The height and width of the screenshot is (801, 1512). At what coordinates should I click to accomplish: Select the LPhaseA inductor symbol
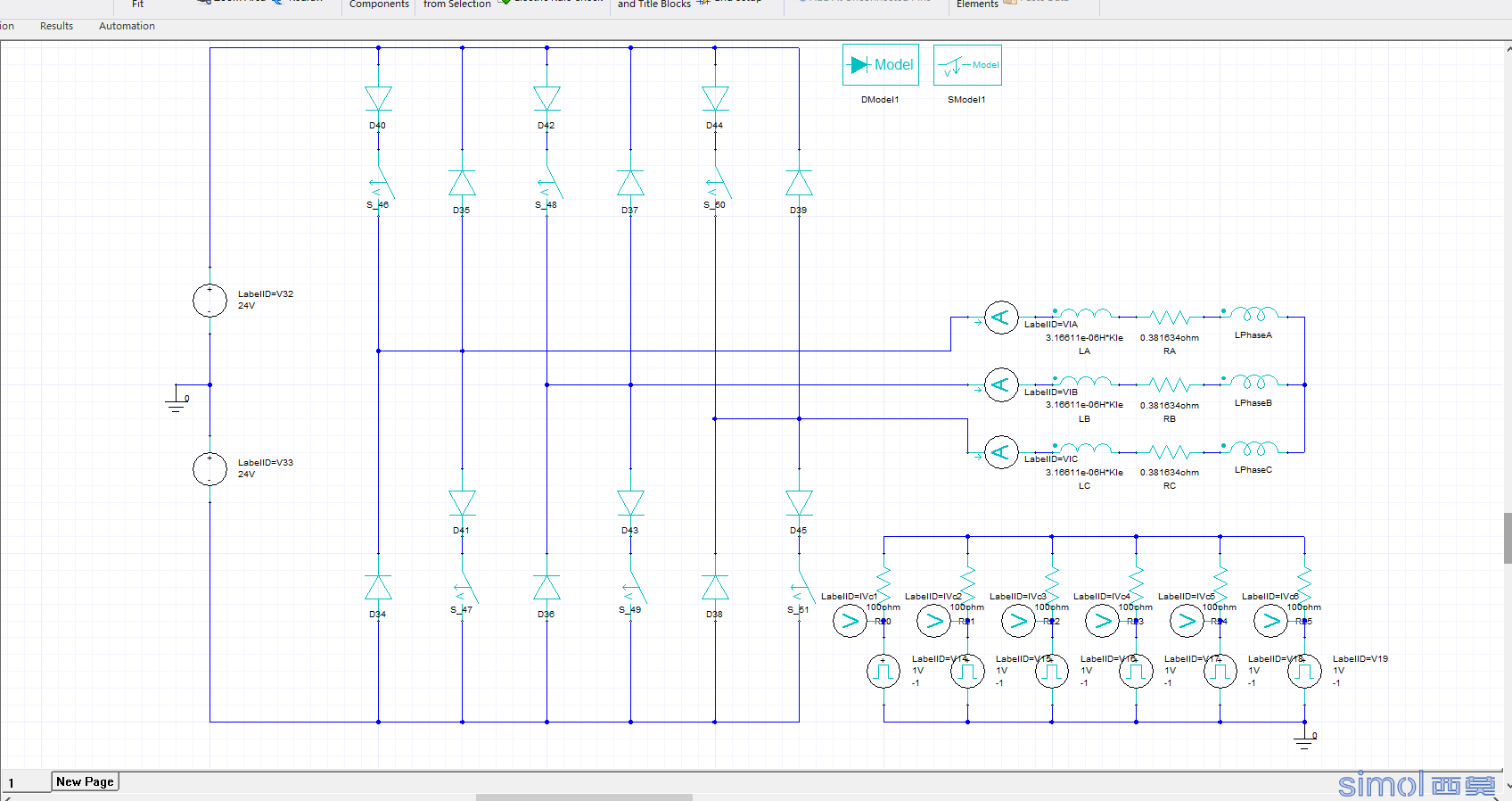(x=1253, y=313)
